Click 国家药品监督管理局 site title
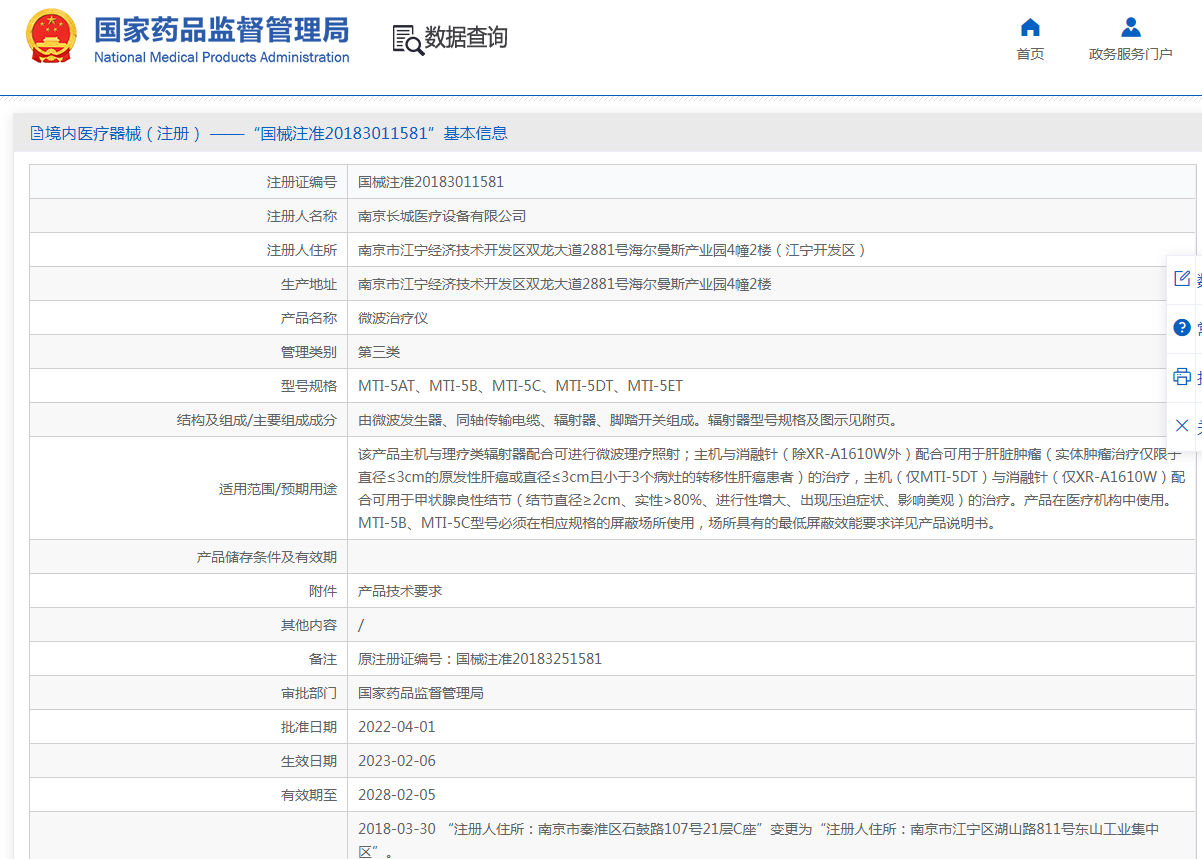The width and height of the screenshot is (1202, 859). 222,29
